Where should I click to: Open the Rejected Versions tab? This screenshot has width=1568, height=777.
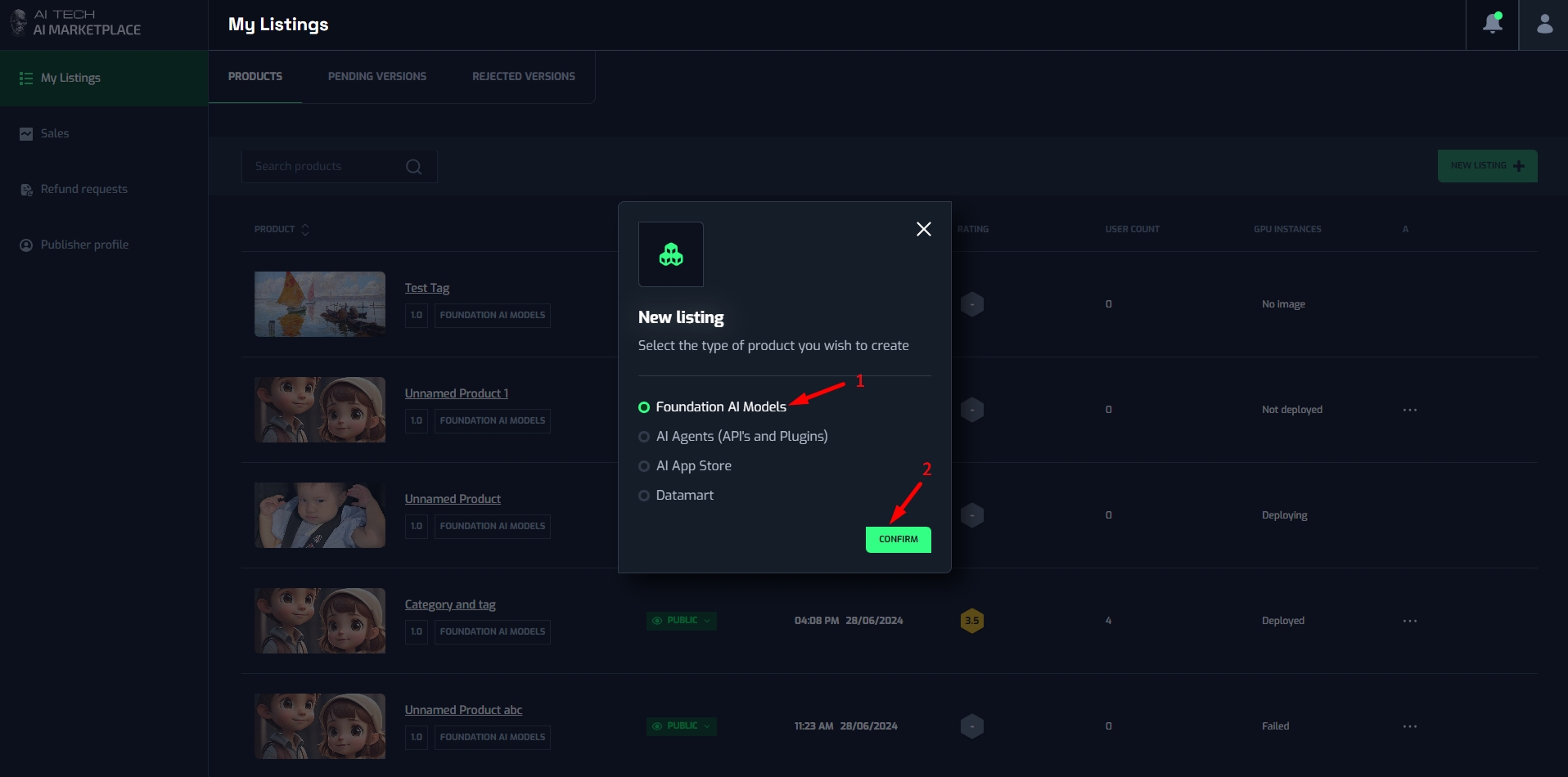523,77
